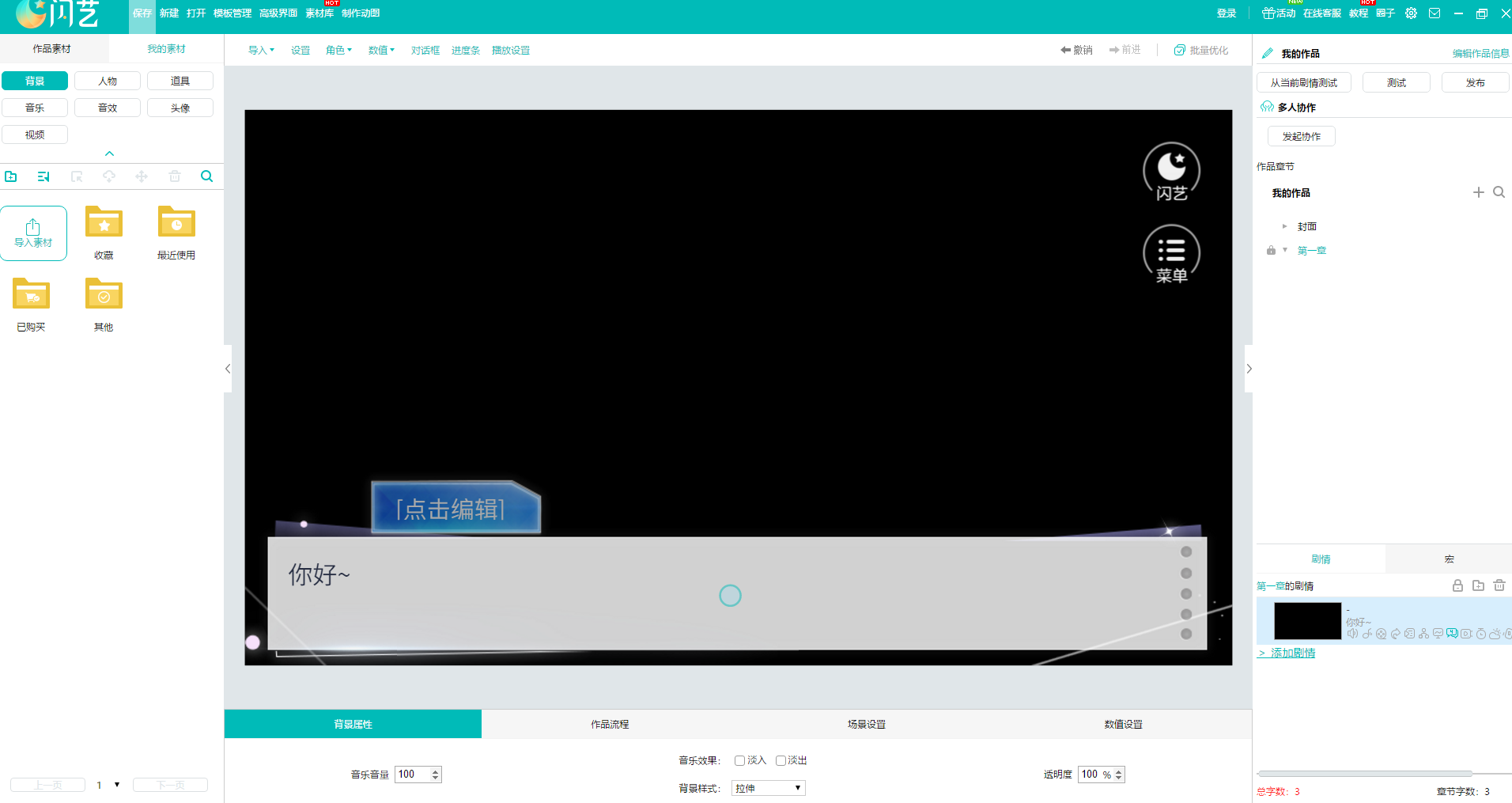Click 导入素材 button
This screenshot has height=803, width=1512.
pyautogui.click(x=33, y=233)
